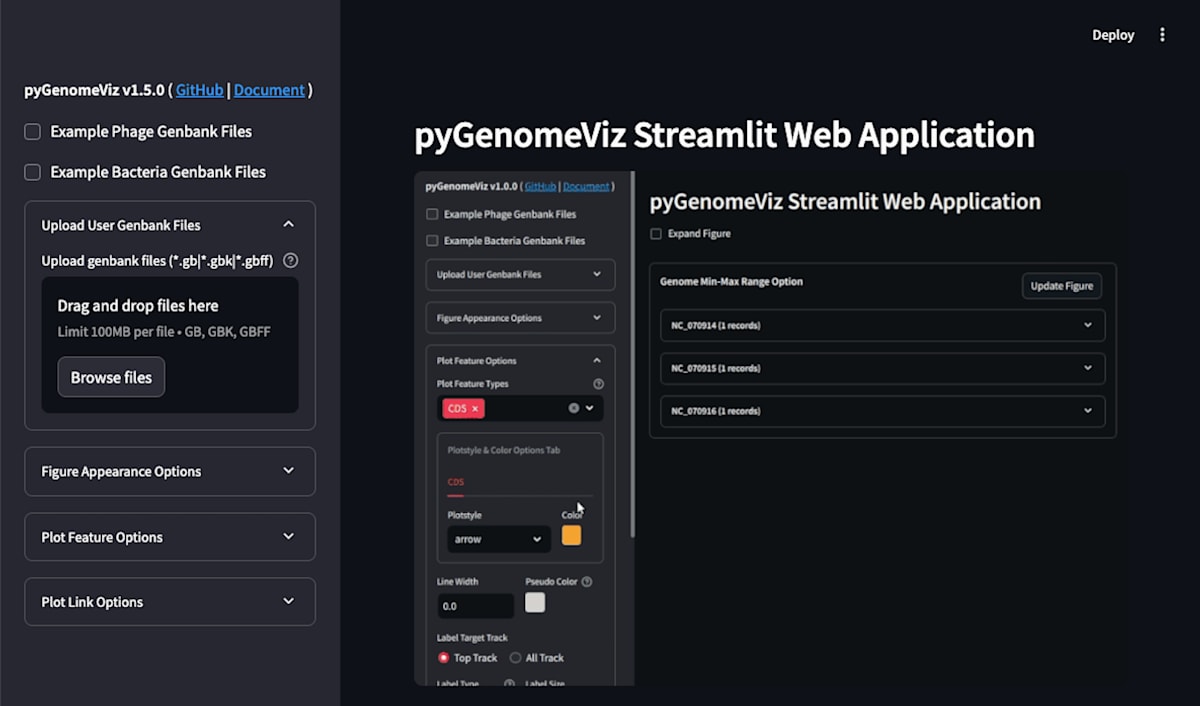This screenshot has height=706, width=1200.
Task: Click the help icon beside Upload genbank files
Action: 291,261
